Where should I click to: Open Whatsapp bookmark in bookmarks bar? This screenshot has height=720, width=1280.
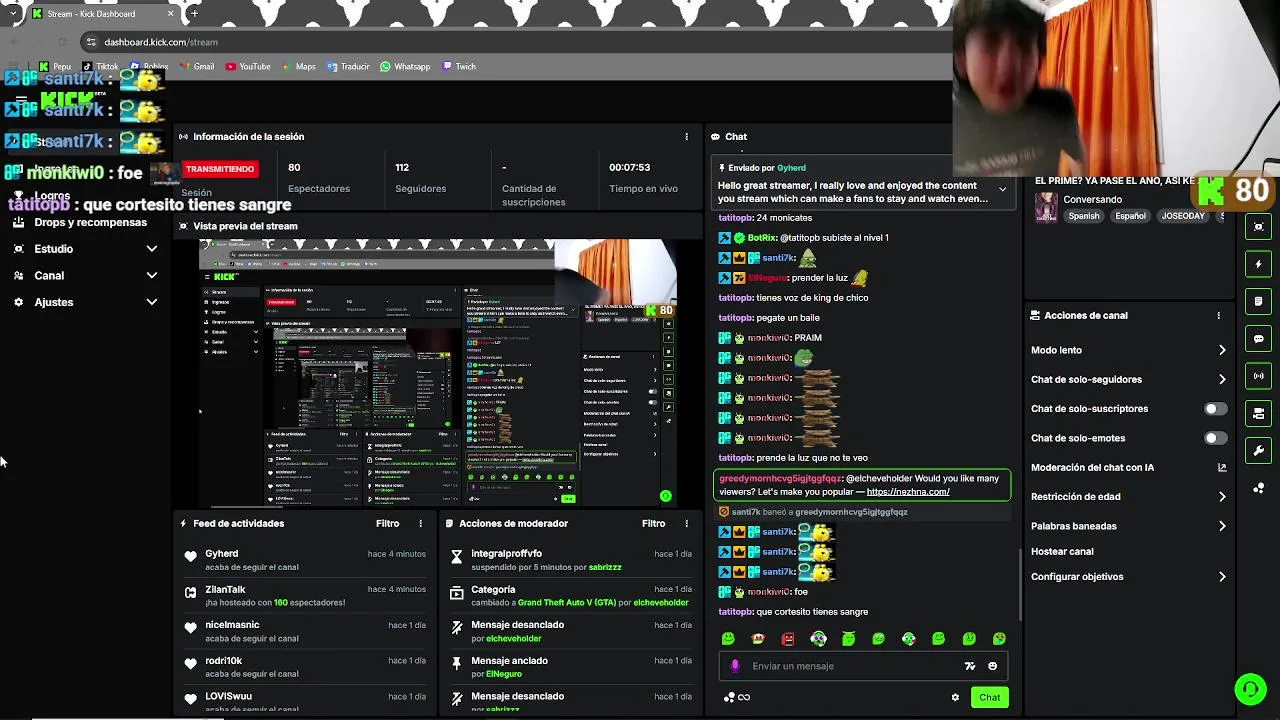tap(405, 67)
